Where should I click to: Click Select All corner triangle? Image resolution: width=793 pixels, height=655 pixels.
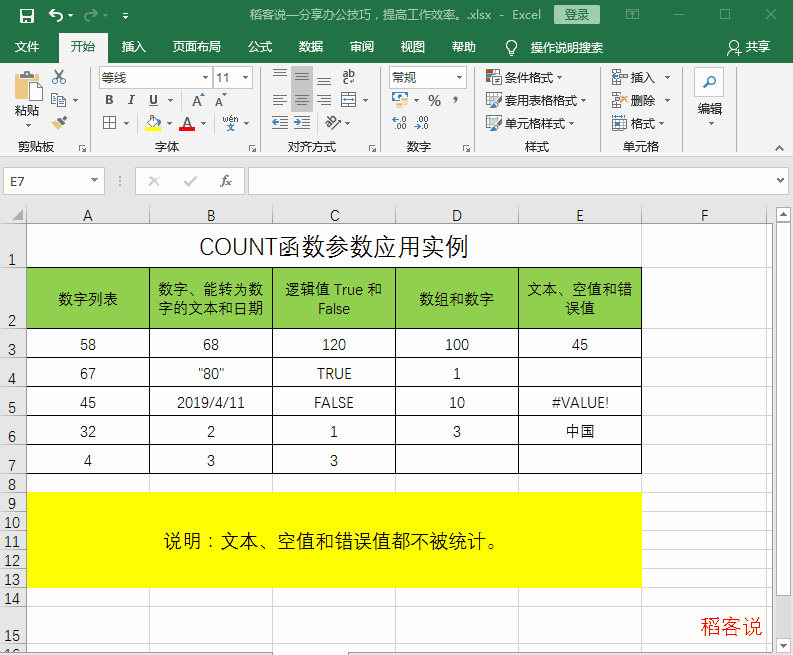coord(18,215)
